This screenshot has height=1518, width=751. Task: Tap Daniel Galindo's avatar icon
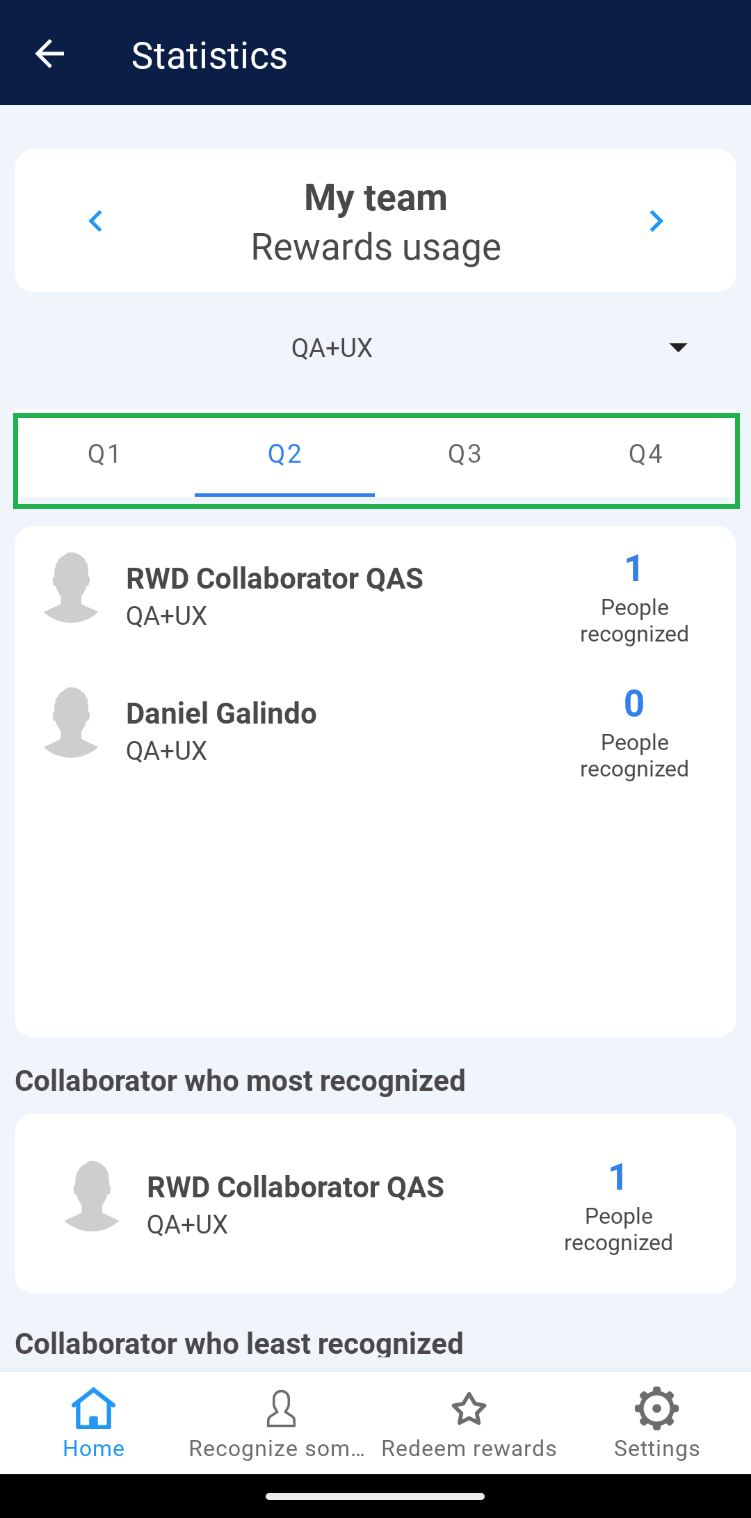tap(71, 722)
